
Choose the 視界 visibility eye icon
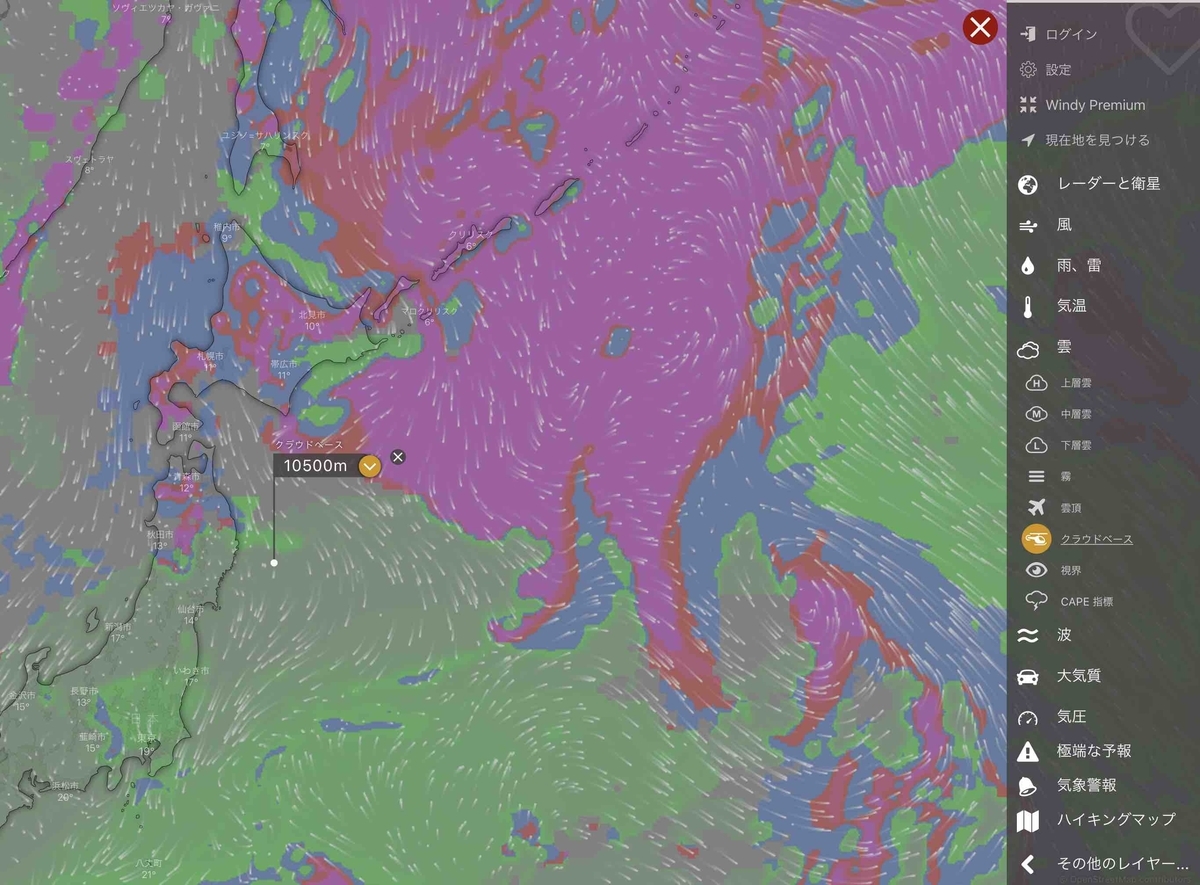pyautogui.click(x=1037, y=570)
